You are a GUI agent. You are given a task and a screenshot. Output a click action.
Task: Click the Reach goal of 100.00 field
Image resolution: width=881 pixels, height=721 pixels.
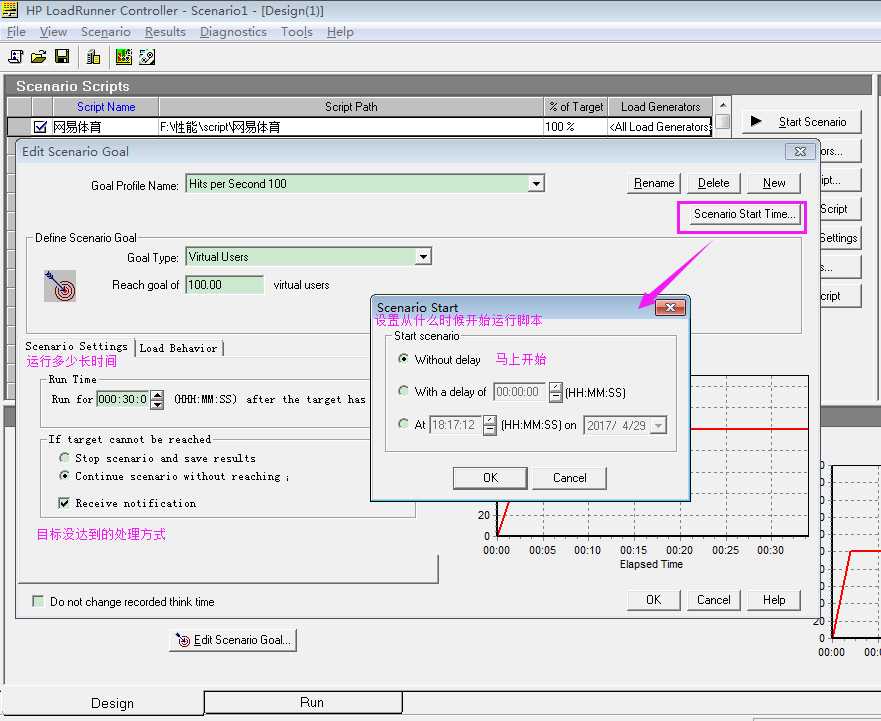click(224, 285)
